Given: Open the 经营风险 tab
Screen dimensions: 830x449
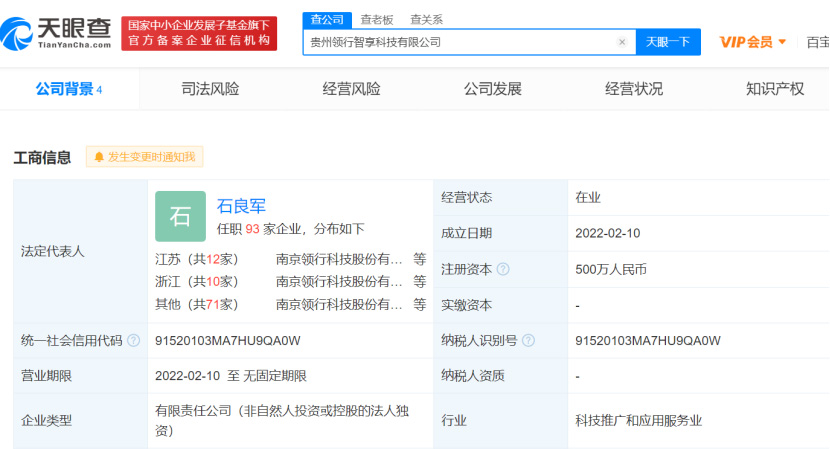Looking at the screenshot, I should click(x=351, y=89).
